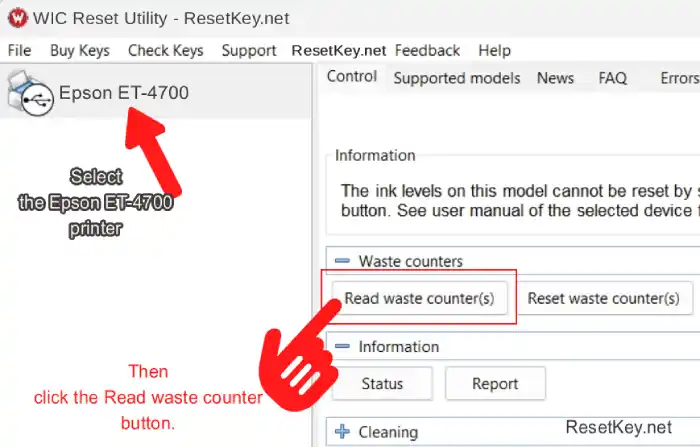Click the ink levels information text
700x447 pixels.
520,201
